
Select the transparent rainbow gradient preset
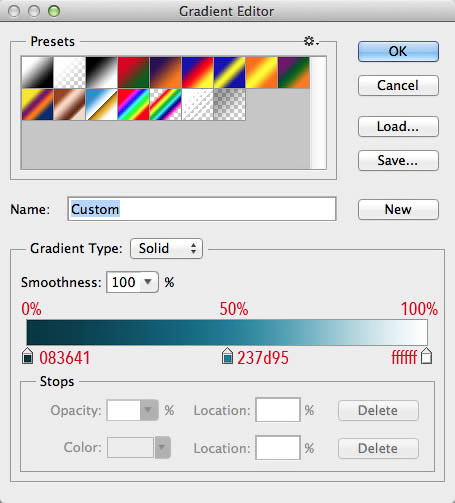(166, 104)
